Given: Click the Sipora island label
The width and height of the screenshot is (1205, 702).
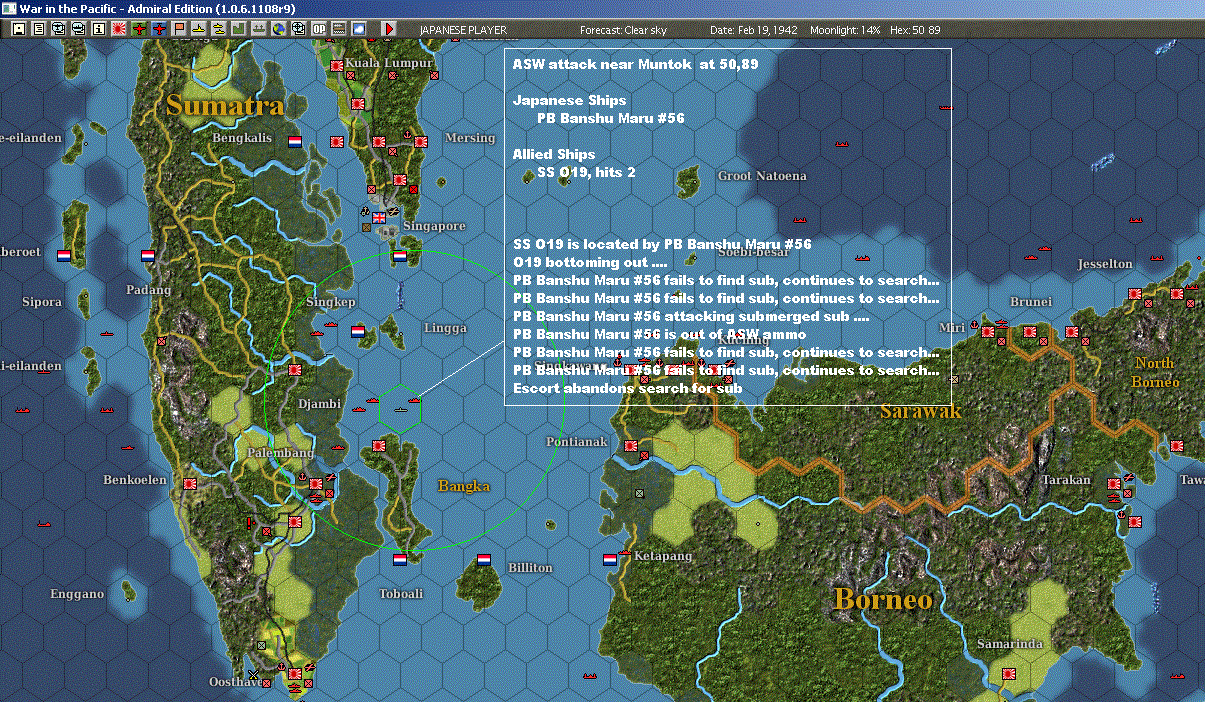Looking at the screenshot, I should tap(41, 301).
